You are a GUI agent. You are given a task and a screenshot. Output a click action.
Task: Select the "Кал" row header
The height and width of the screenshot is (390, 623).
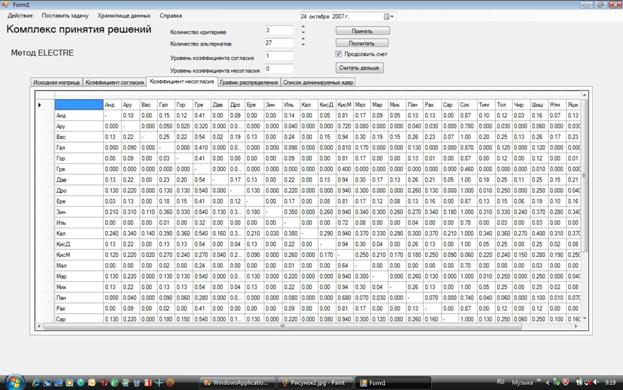coord(79,234)
